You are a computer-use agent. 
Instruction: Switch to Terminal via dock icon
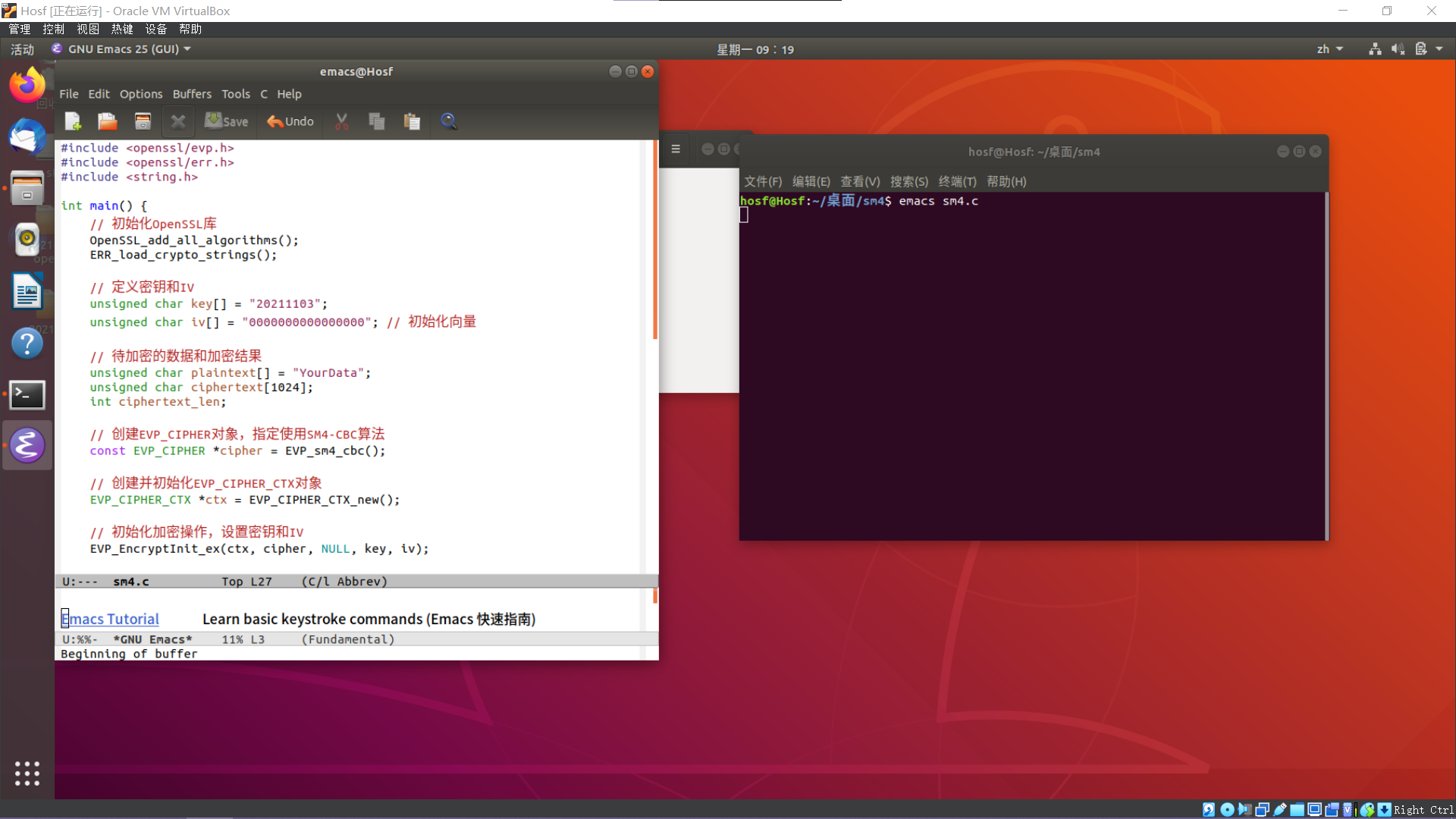[27, 394]
